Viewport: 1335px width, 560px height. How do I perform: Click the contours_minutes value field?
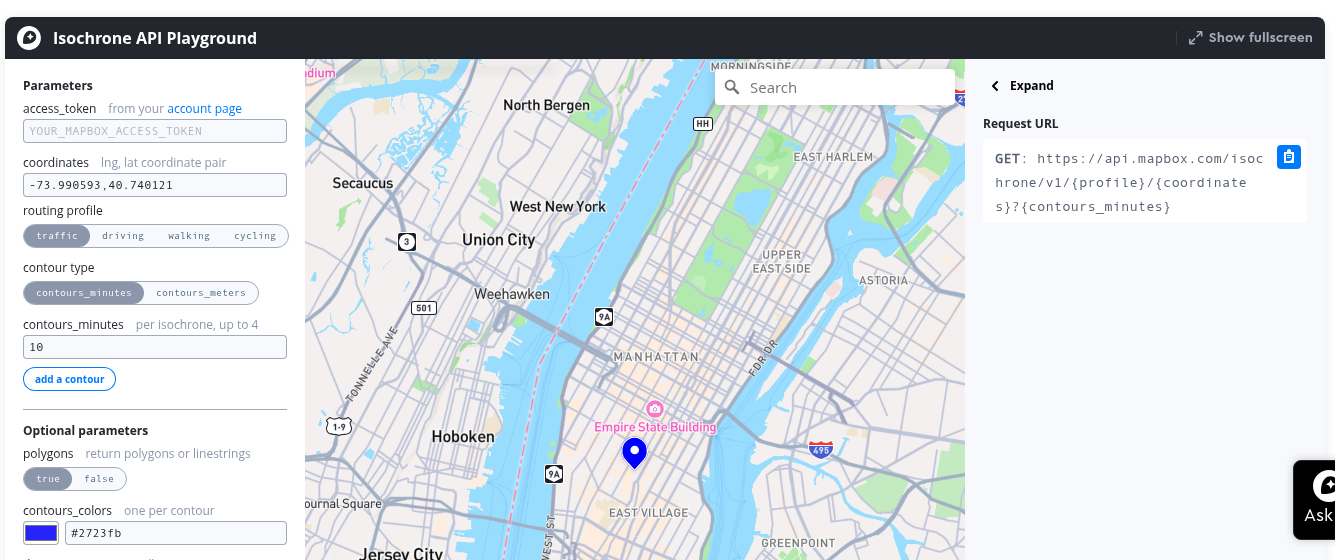pos(155,347)
